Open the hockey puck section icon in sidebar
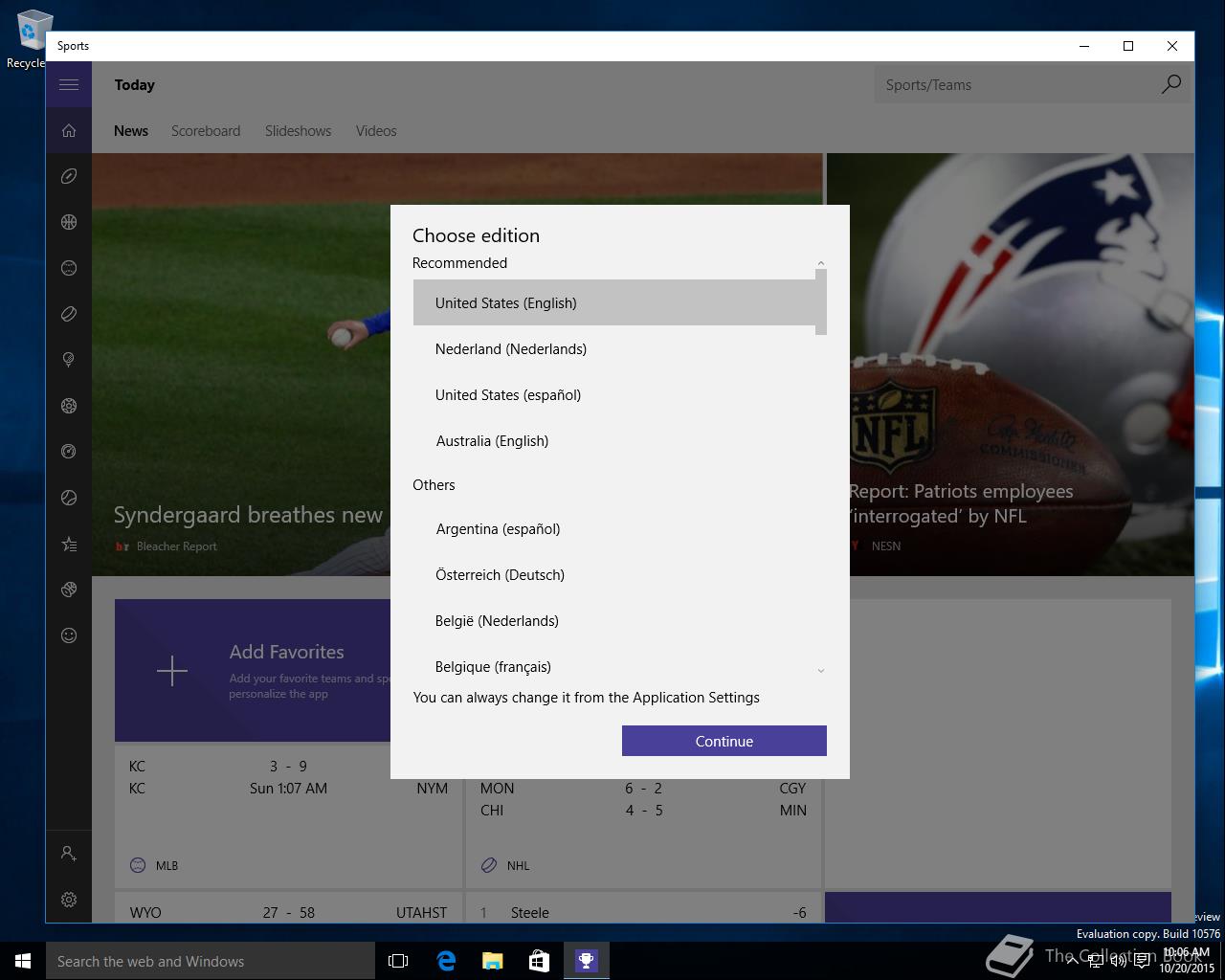 69,314
